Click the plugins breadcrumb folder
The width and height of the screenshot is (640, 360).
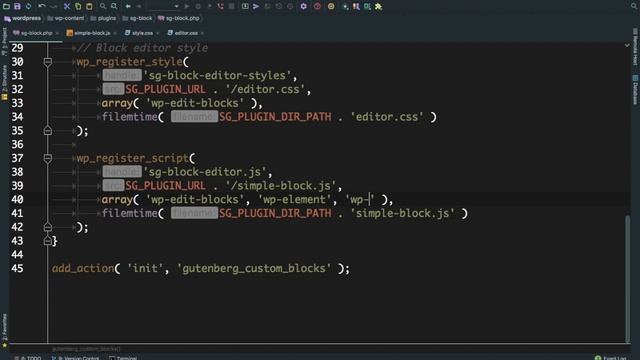click(x=104, y=18)
